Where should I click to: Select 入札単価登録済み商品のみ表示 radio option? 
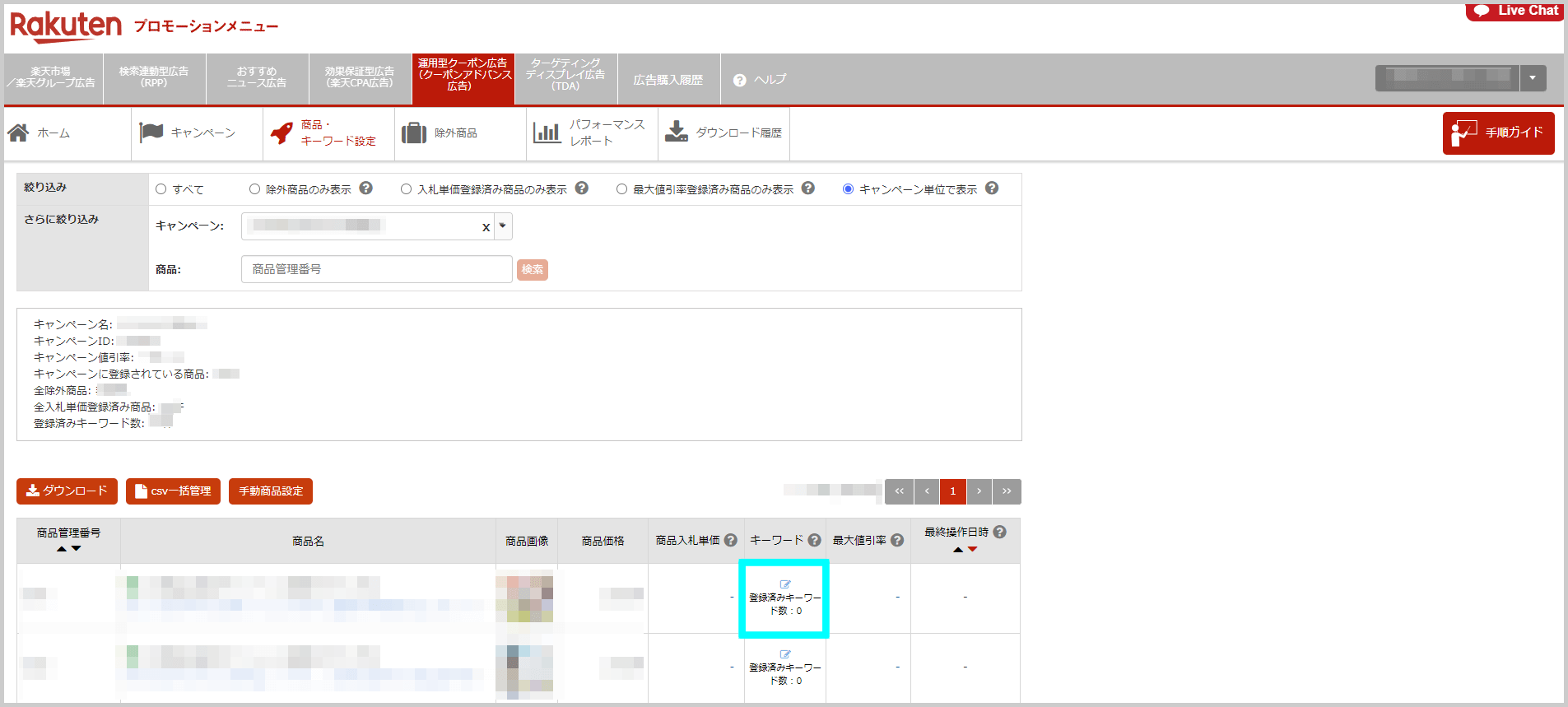tap(407, 189)
